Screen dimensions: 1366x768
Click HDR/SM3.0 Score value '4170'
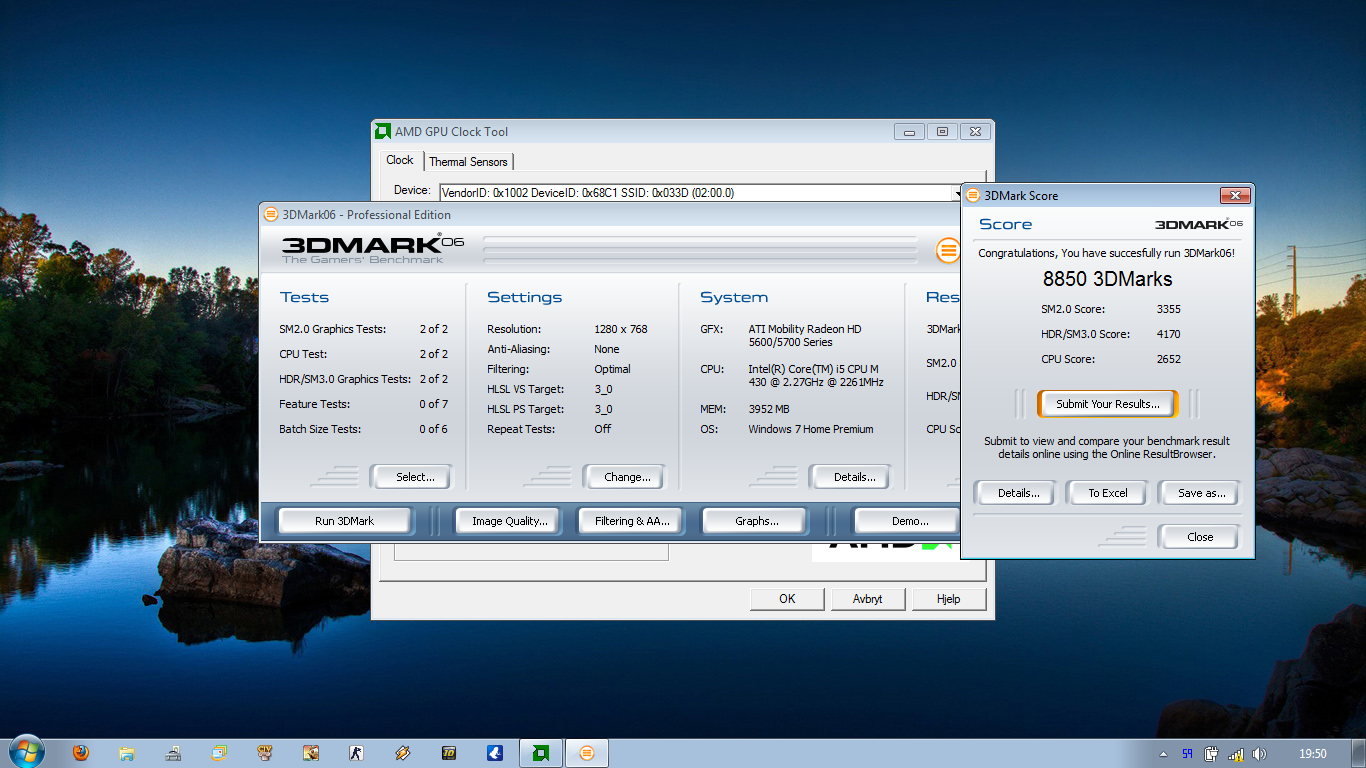[1168, 334]
